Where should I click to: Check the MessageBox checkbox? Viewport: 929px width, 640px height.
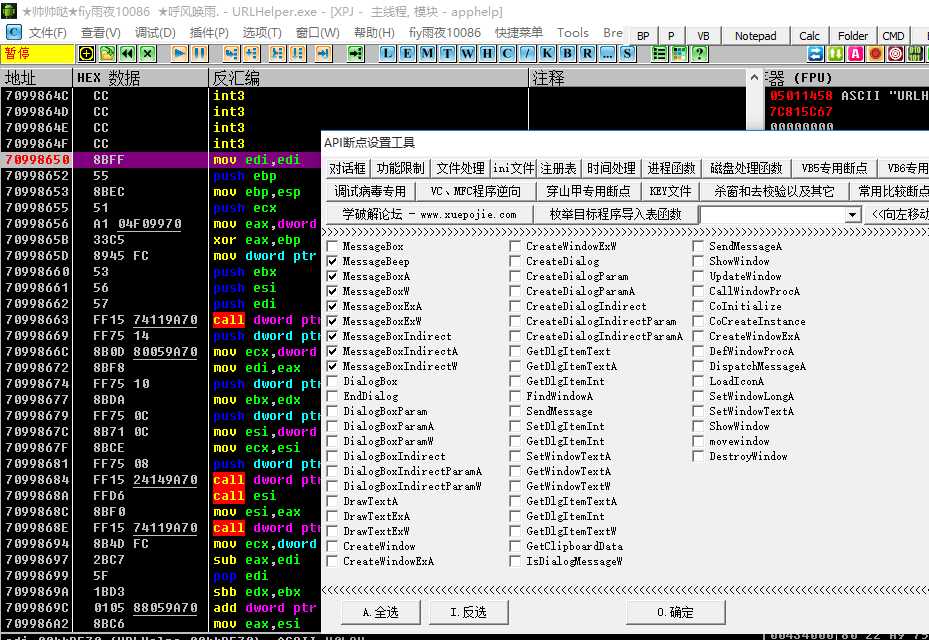coord(332,246)
